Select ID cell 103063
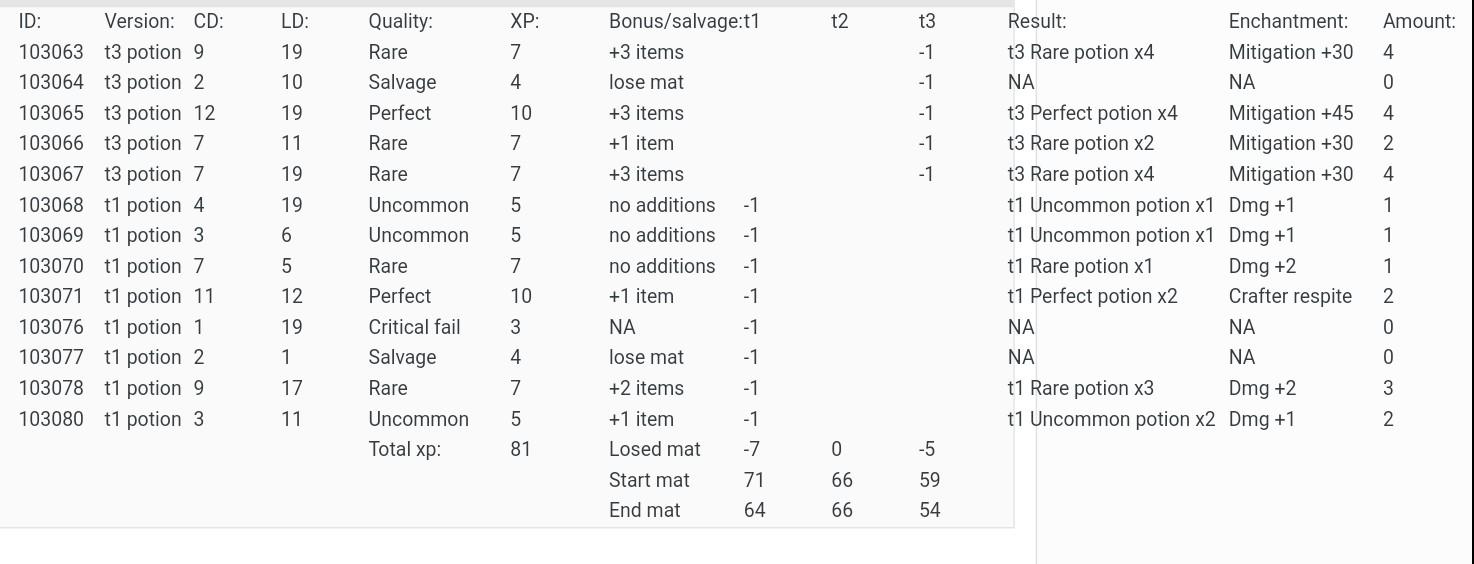This screenshot has width=1474, height=564. (51, 52)
